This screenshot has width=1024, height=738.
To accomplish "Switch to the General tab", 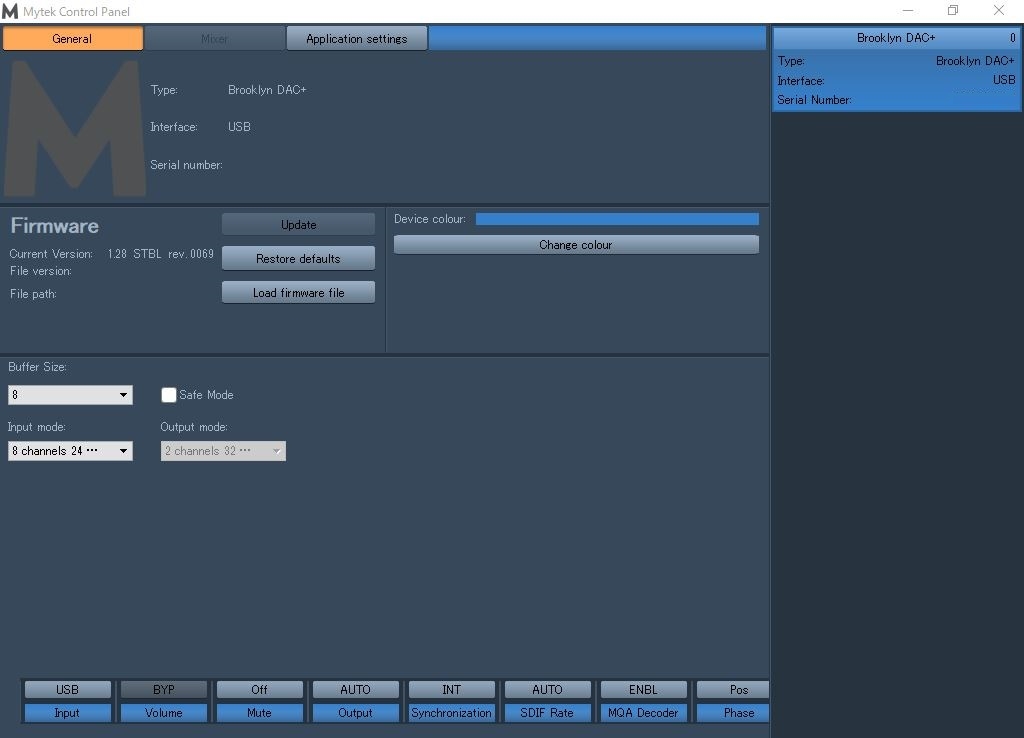I will click(x=72, y=39).
